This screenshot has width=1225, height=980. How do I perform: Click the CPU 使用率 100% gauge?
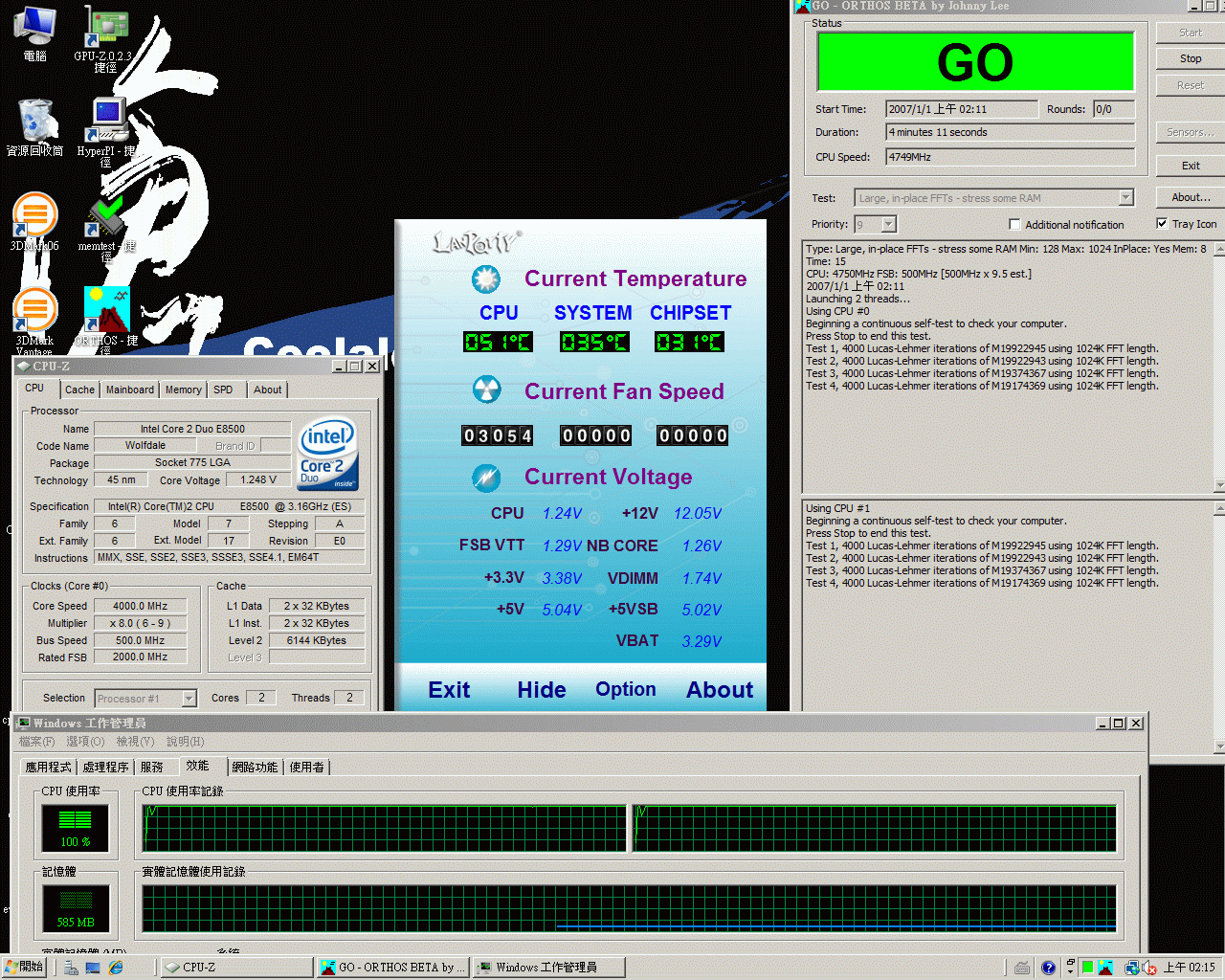click(75, 828)
